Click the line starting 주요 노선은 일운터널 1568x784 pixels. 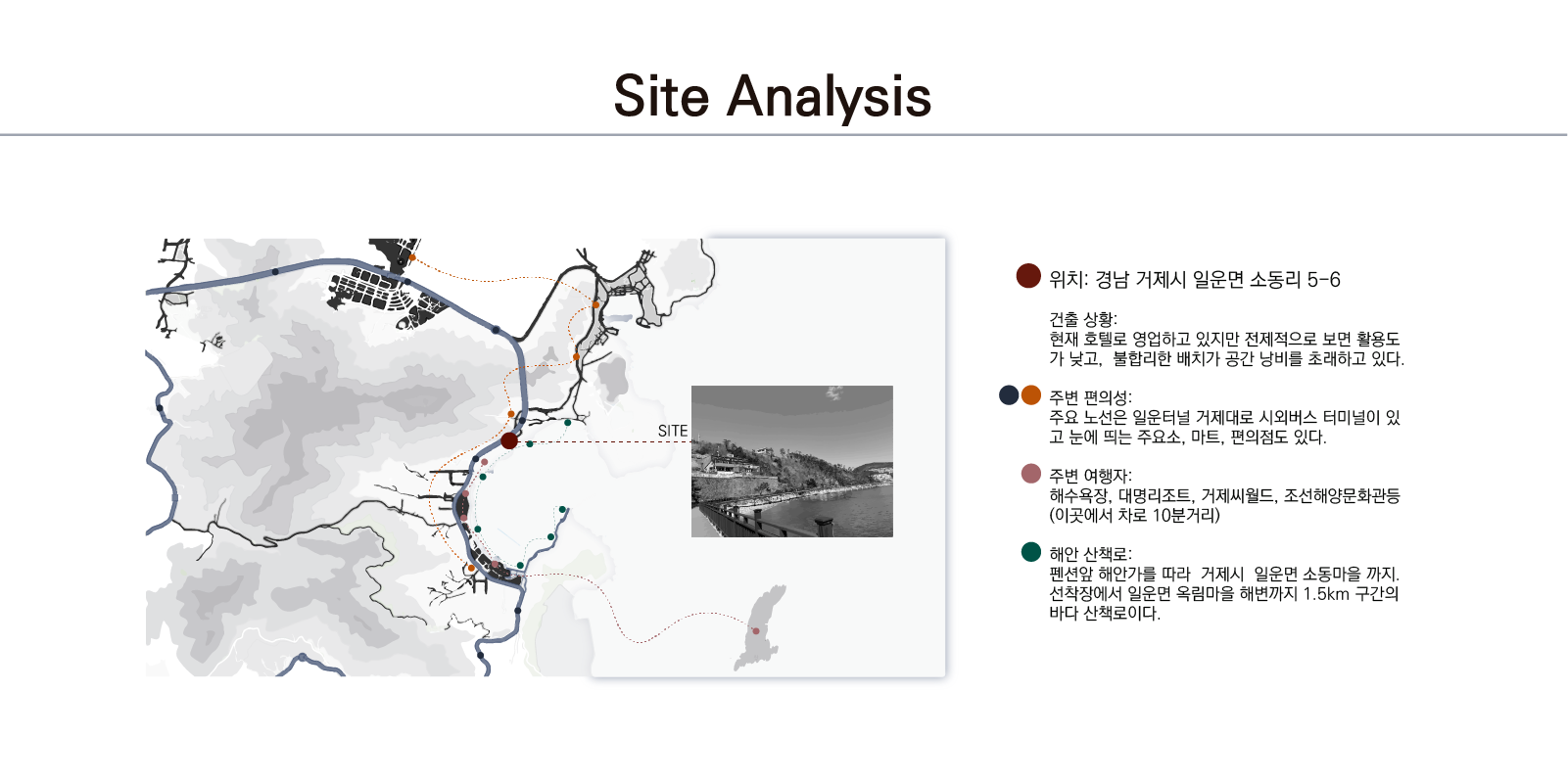pos(1225,417)
